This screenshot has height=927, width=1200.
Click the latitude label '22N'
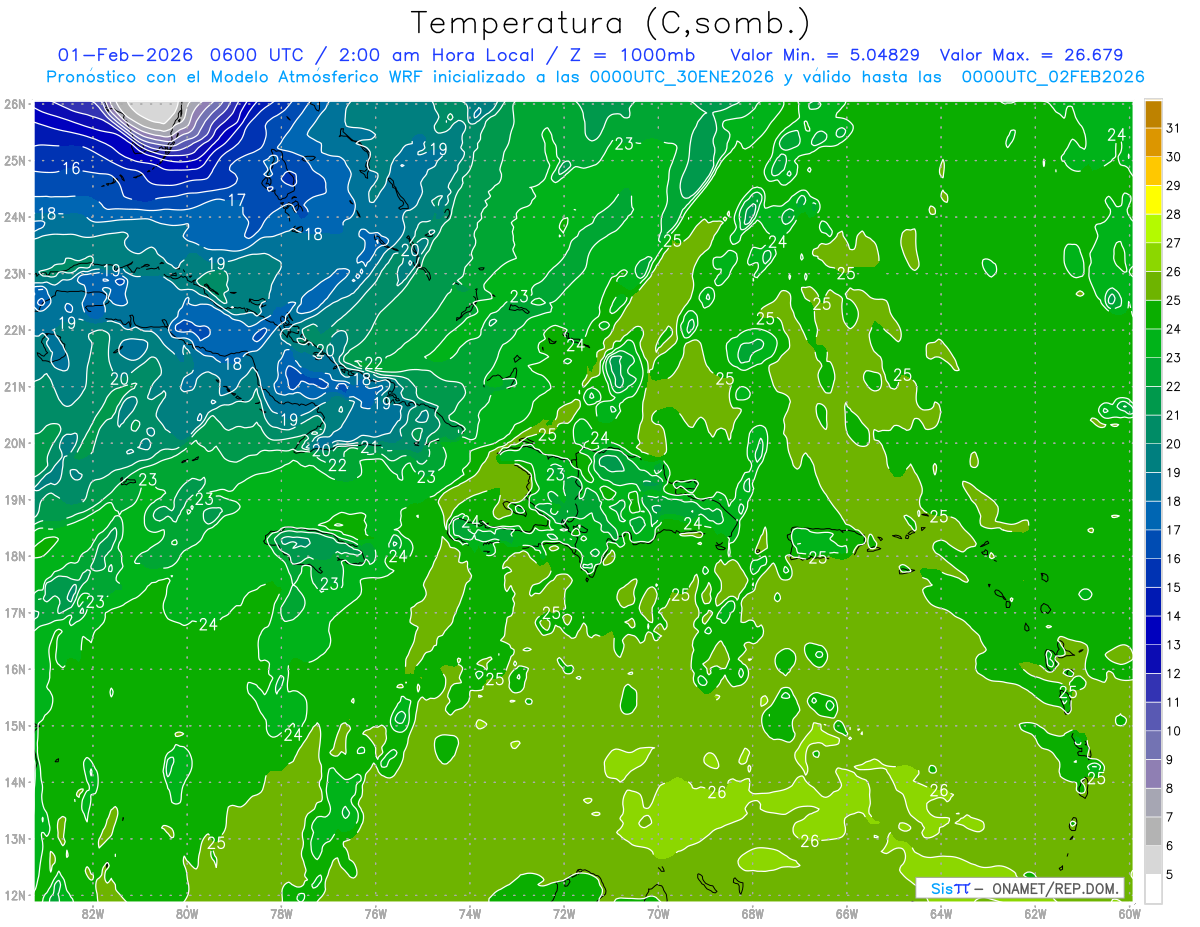(x=14, y=330)
